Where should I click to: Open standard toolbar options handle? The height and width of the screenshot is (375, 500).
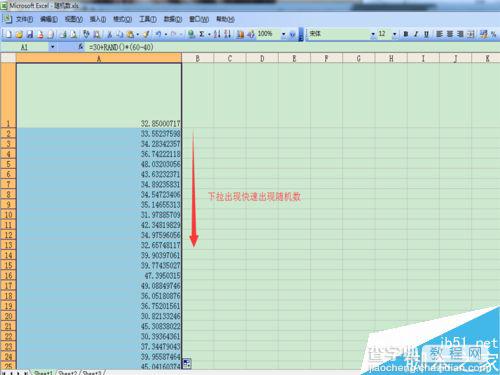[301, 35]
